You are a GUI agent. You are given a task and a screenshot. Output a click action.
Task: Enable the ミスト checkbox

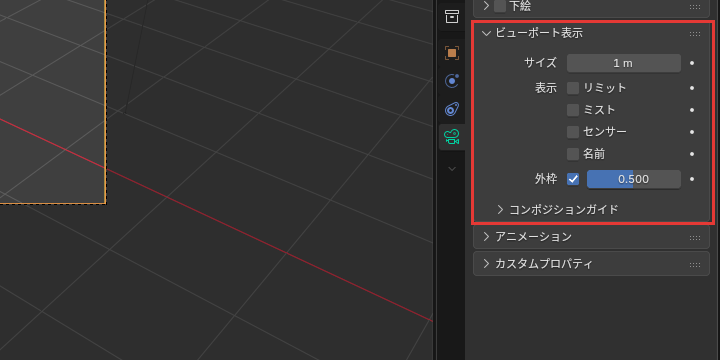[x=573, y=110]
